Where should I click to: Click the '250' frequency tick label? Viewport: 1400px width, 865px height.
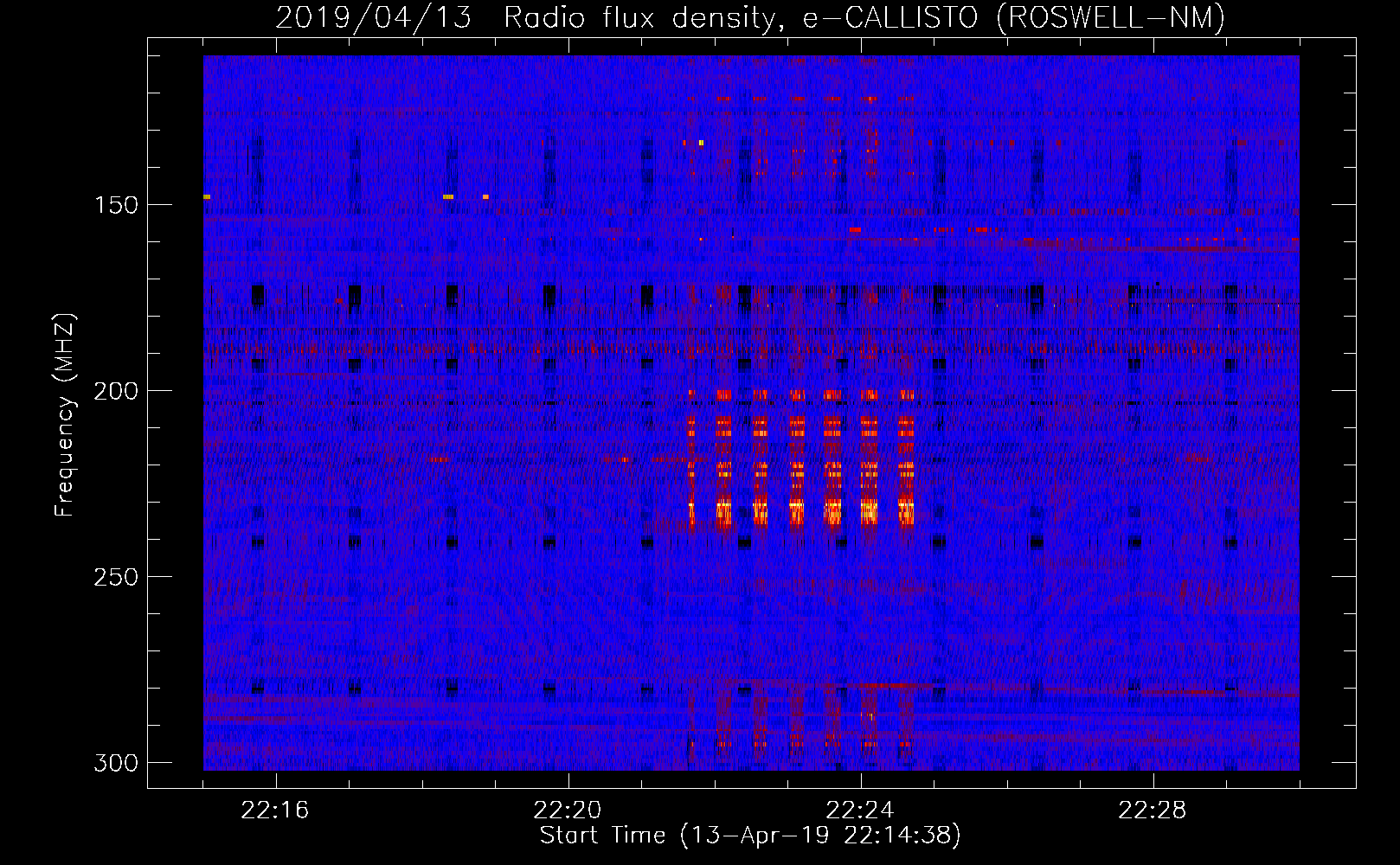pyautogui.click(x=116, y=577)
